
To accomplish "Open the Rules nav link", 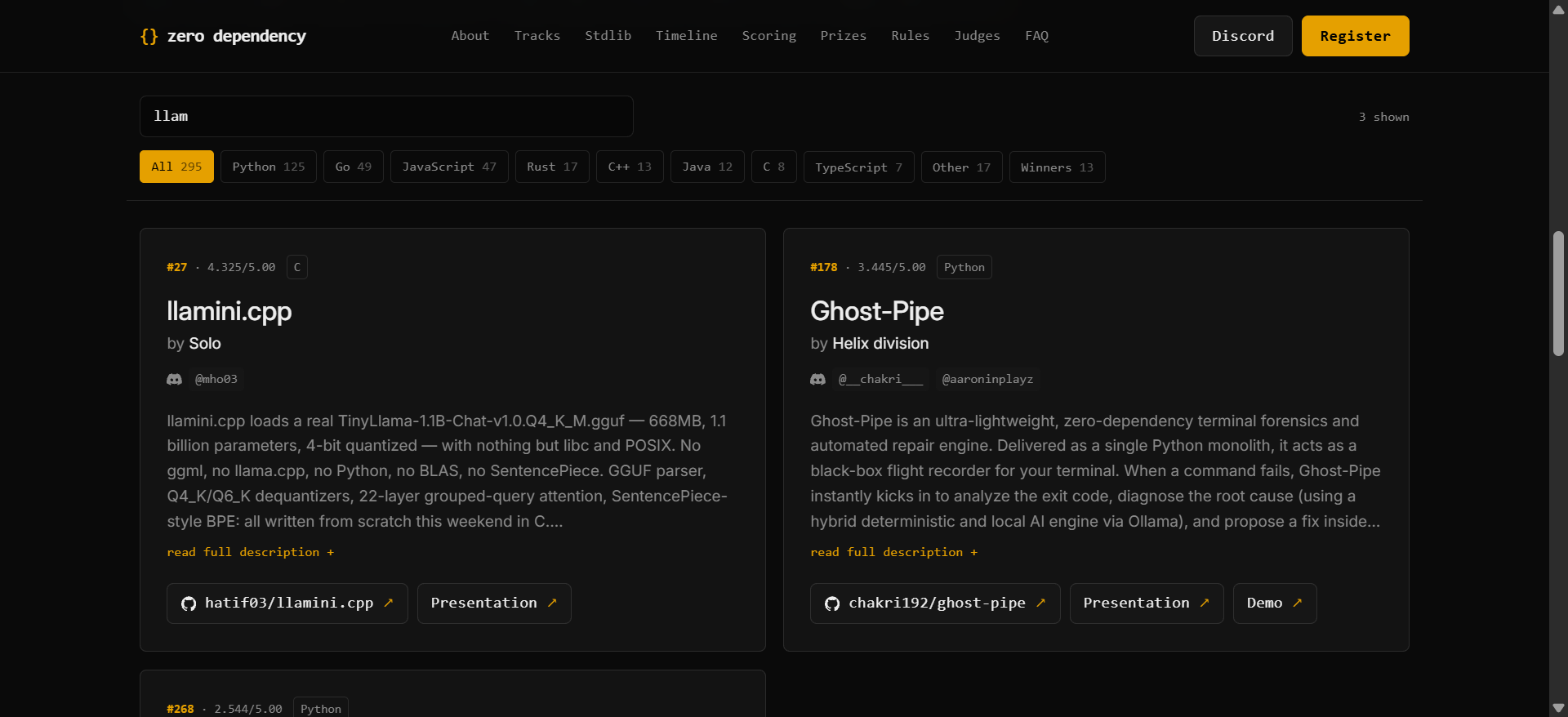I will (911, 36).
